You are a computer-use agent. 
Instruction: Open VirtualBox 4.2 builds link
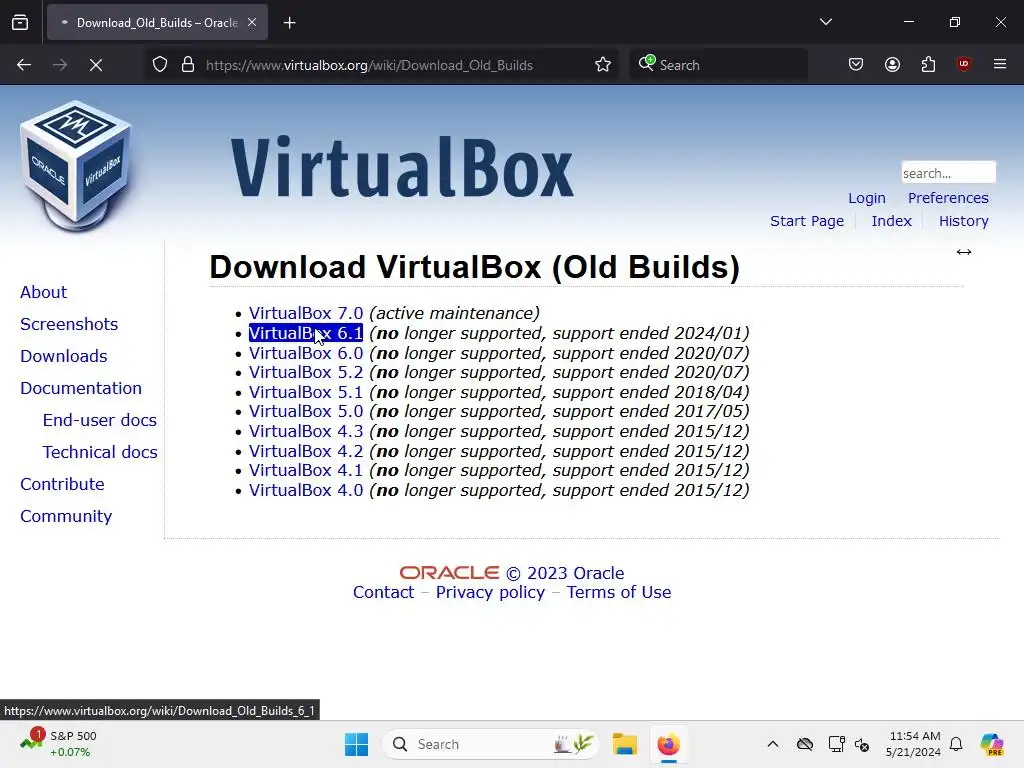(306, 451)
